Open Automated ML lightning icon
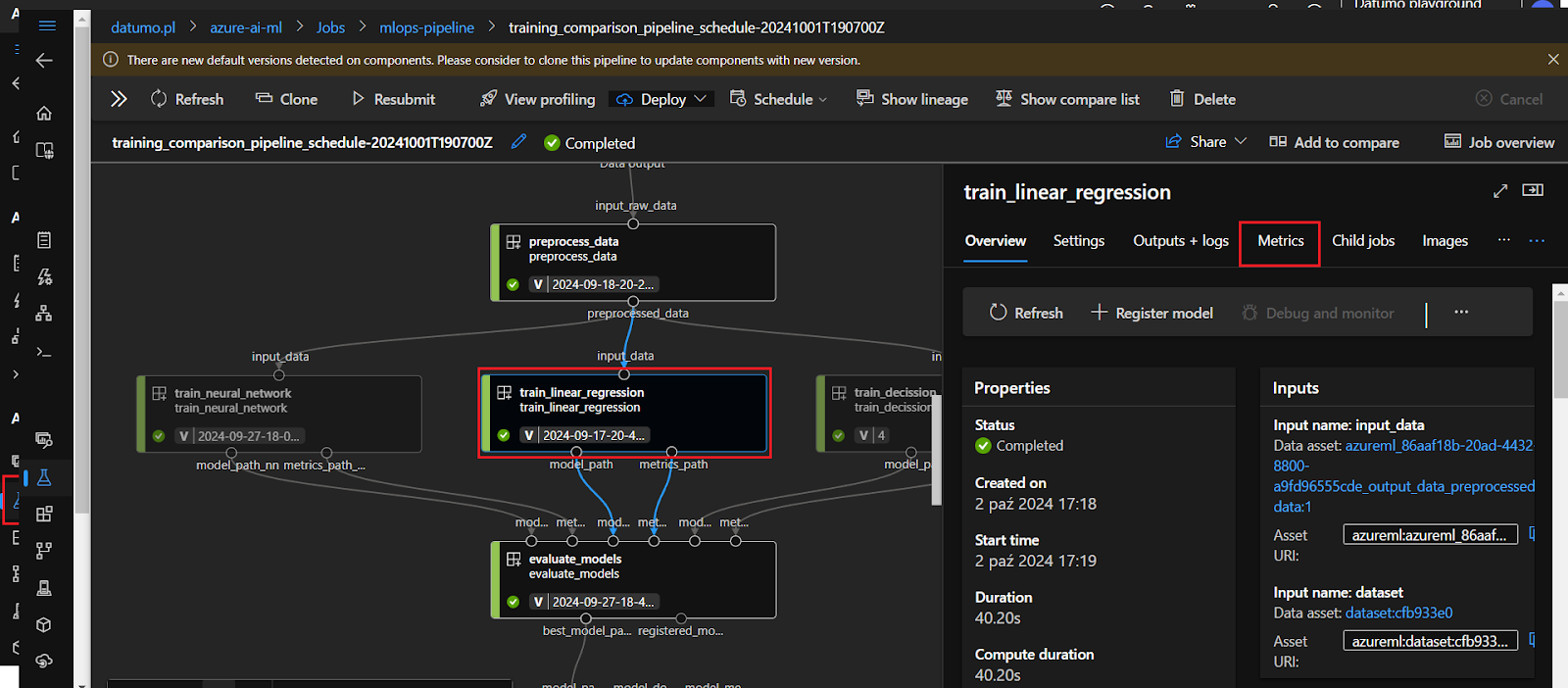The height and width of the screenshot is (688, 1568). pyautogui.click(x=44, y=277)
